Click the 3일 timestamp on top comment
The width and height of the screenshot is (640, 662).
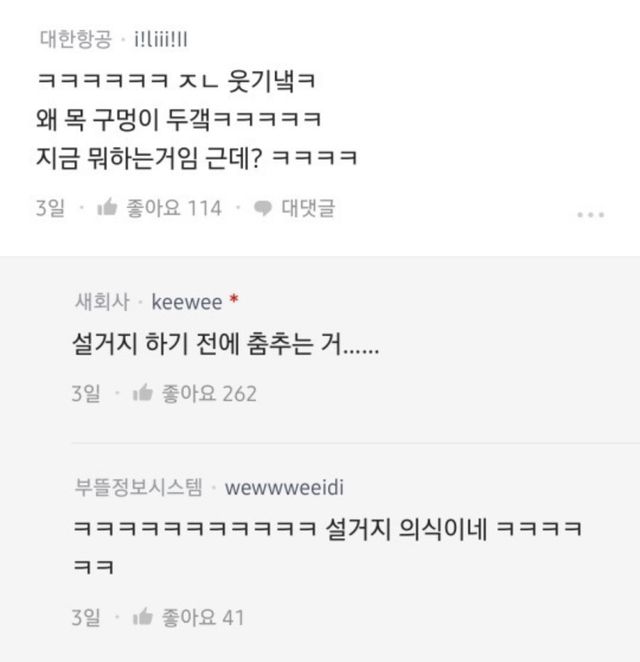tap(50, 208)
